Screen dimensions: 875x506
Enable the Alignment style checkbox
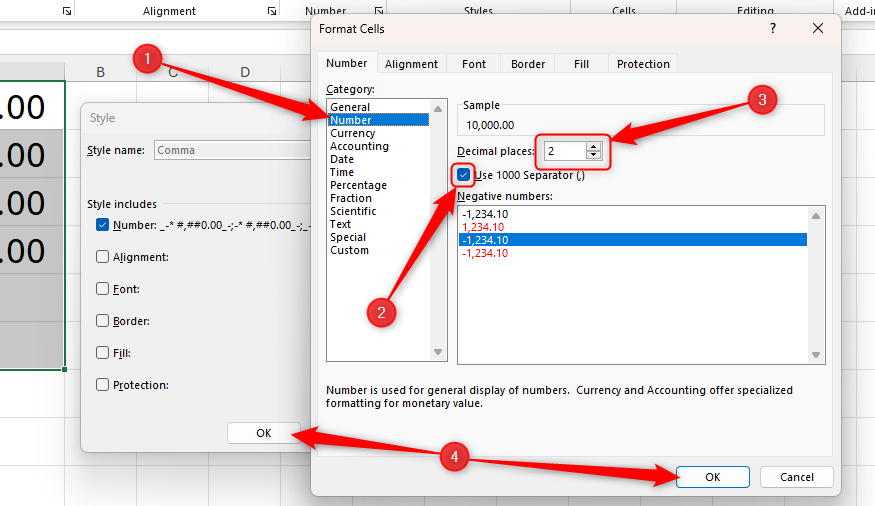102,257
